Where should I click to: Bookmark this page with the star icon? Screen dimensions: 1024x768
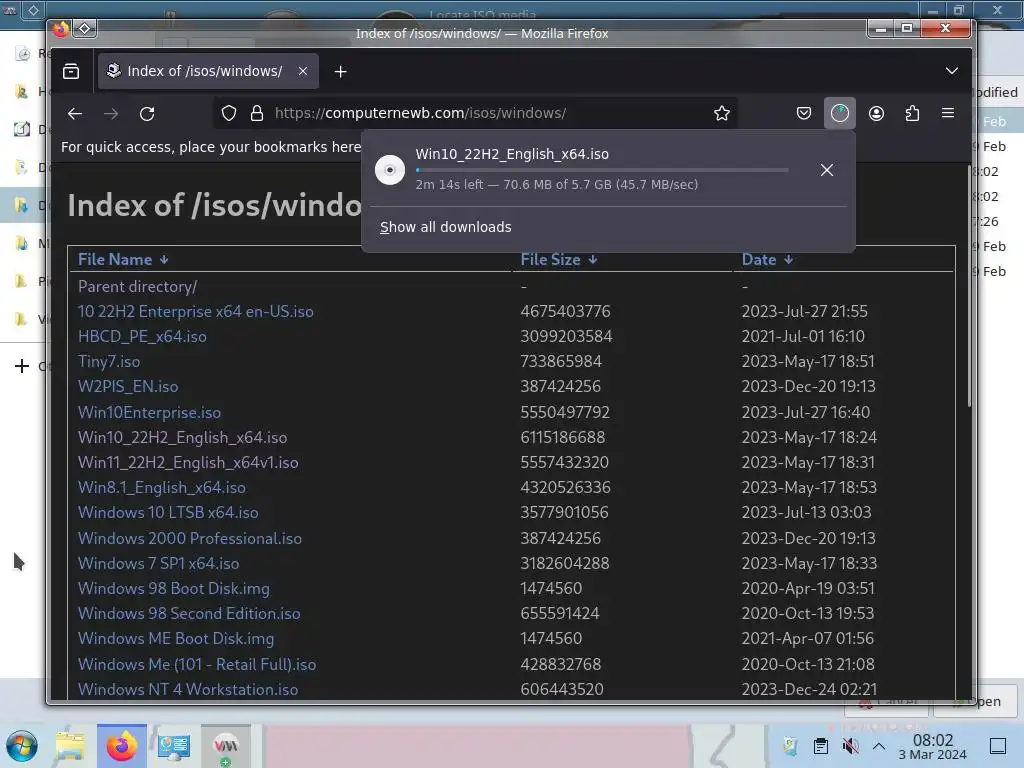(722, 114)
